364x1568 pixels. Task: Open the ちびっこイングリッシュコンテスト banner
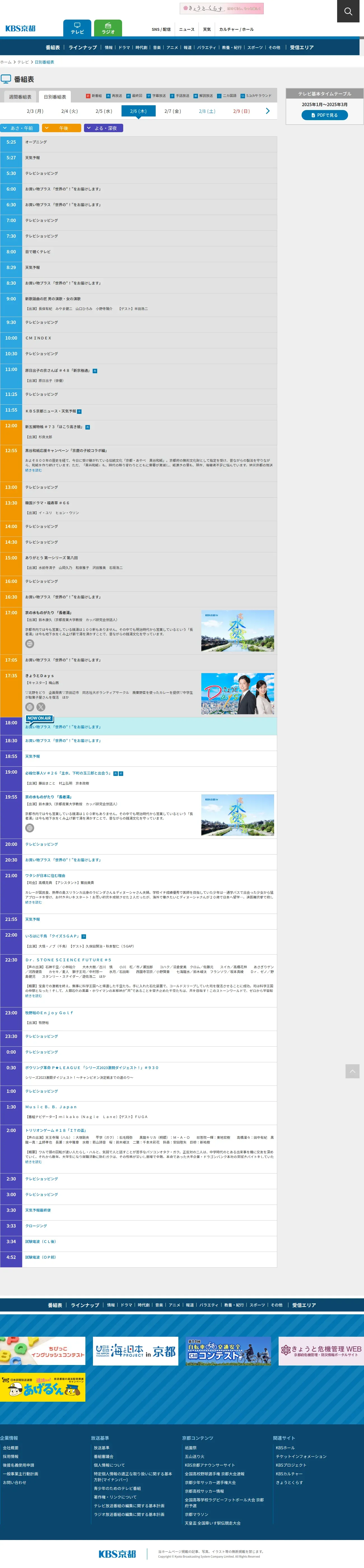click(x=43, y=1351)
